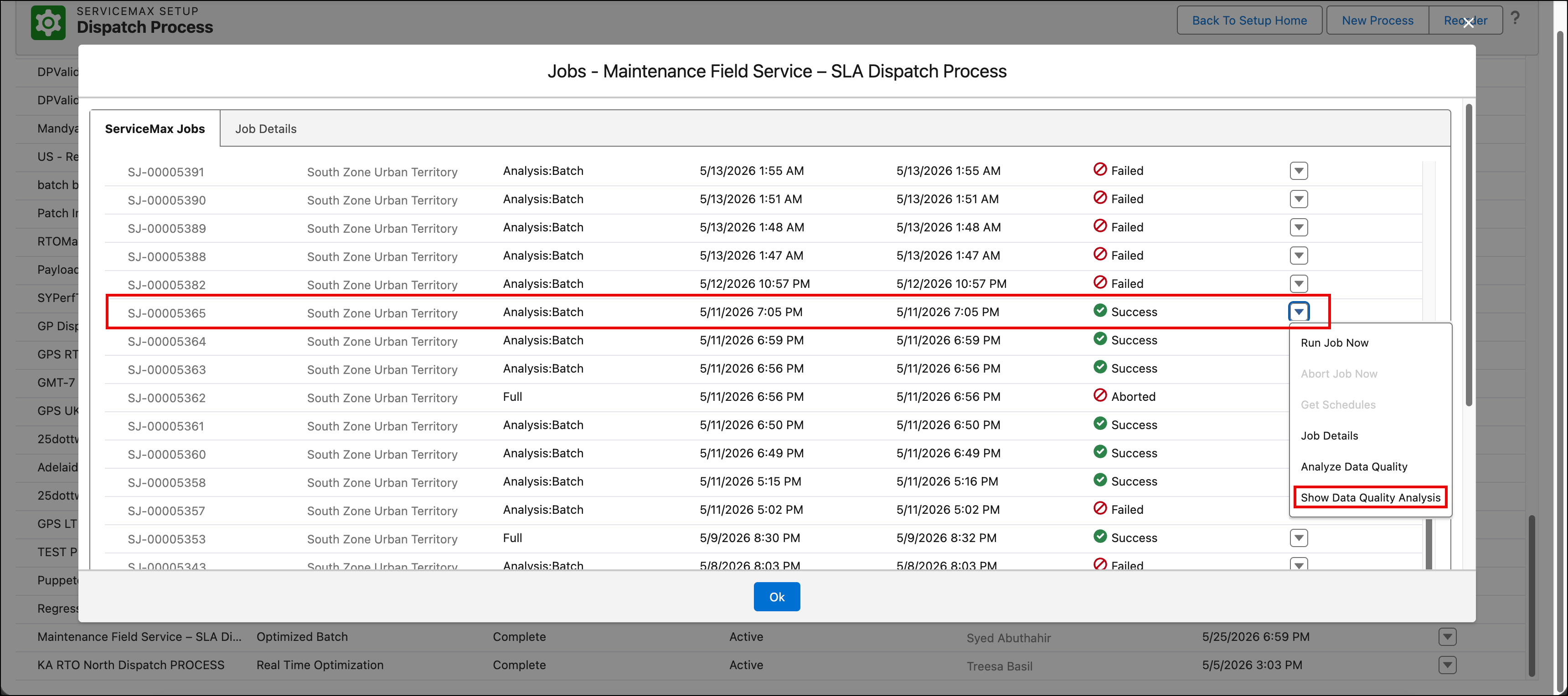The image size is (1568, 696).
Task: Open action dropdown for job SJ-00005388
Action: click(x=1298, y=256)
